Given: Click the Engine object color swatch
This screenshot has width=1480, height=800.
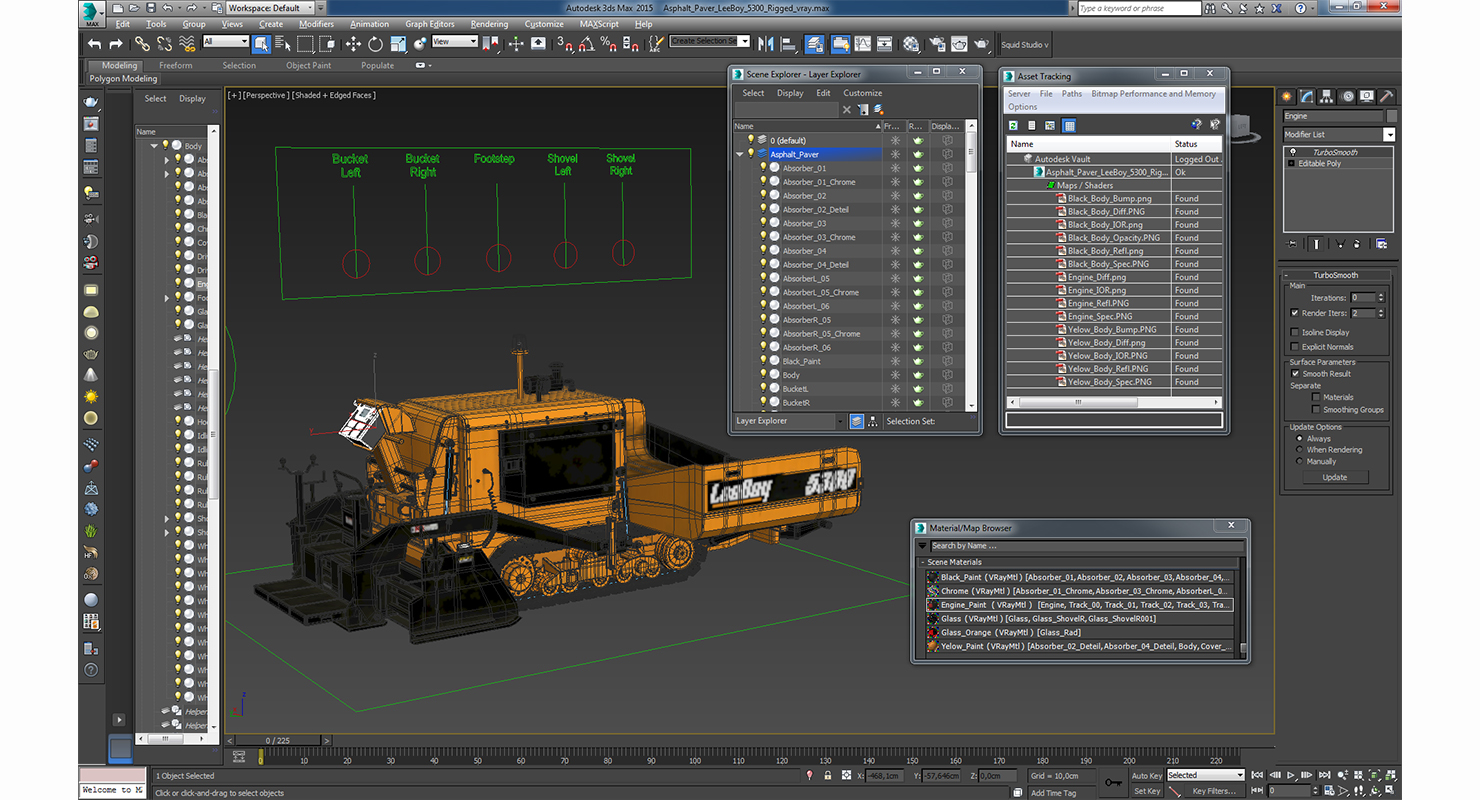Looking at the screenshot, I should [x=1392, y=116].
